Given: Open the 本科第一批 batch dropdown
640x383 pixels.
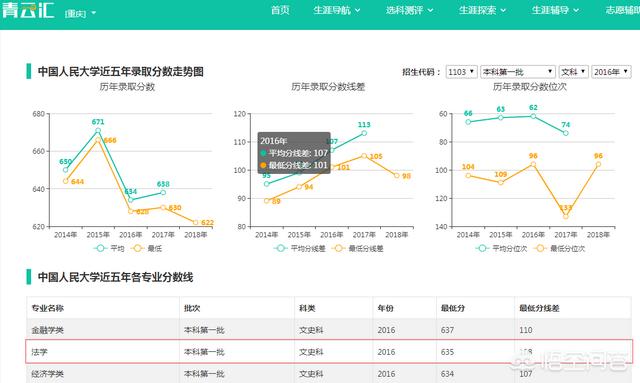Looking at the screenshot, I should (x=518, y=72).
